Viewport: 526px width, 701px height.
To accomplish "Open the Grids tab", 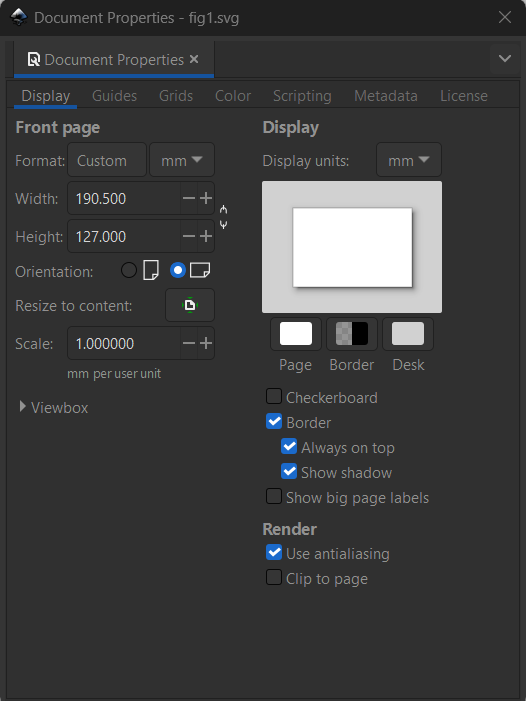I will pos(176,96).
